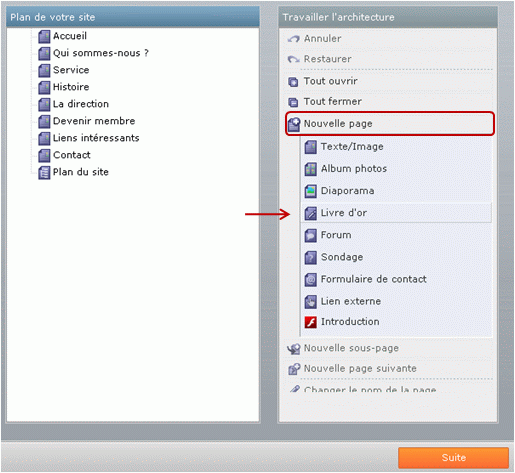Click the Lien externe hand icon

click(311, 302)
